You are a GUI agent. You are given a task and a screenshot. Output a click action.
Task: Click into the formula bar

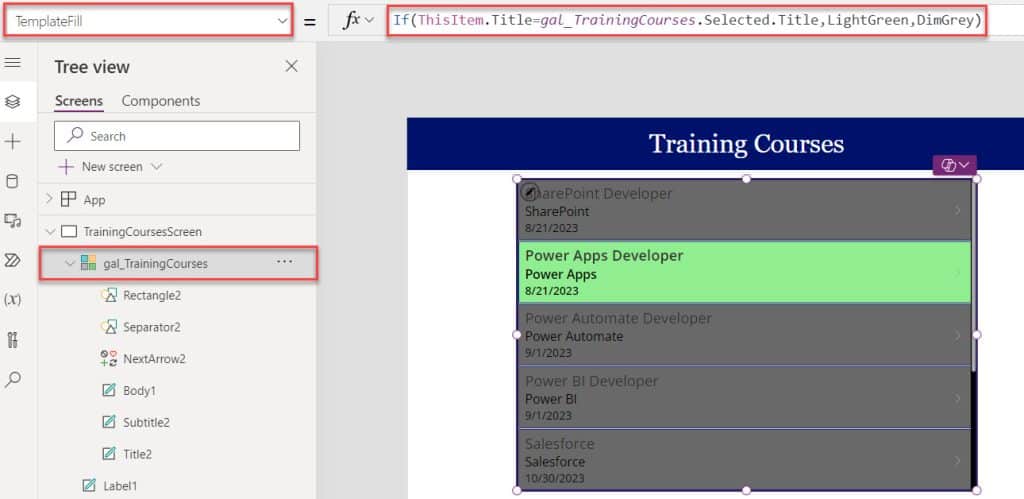coord(687,21)
